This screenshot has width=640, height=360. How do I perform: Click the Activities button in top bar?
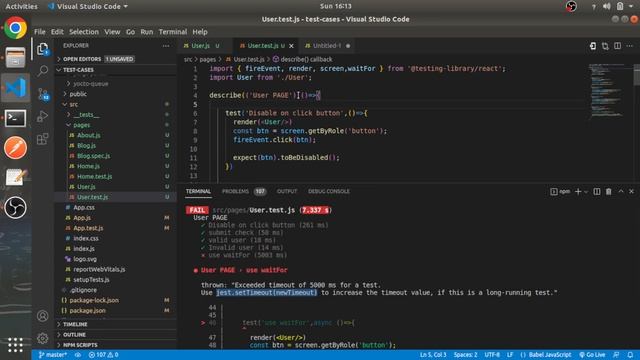(x=21, y=7)
